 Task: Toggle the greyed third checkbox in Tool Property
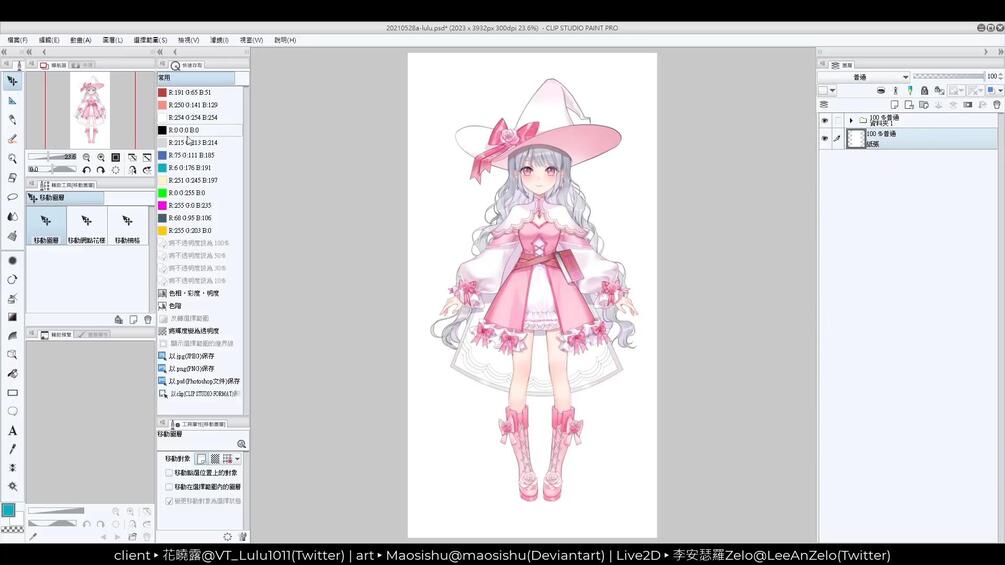(169, 501)
